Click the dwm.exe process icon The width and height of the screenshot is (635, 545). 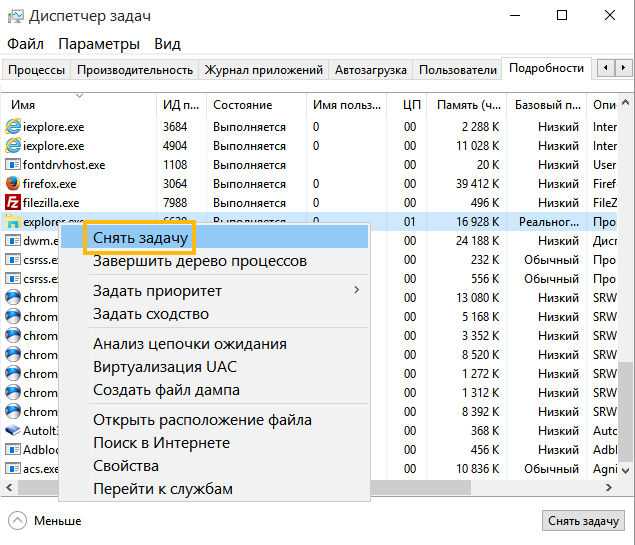(13, 241)
